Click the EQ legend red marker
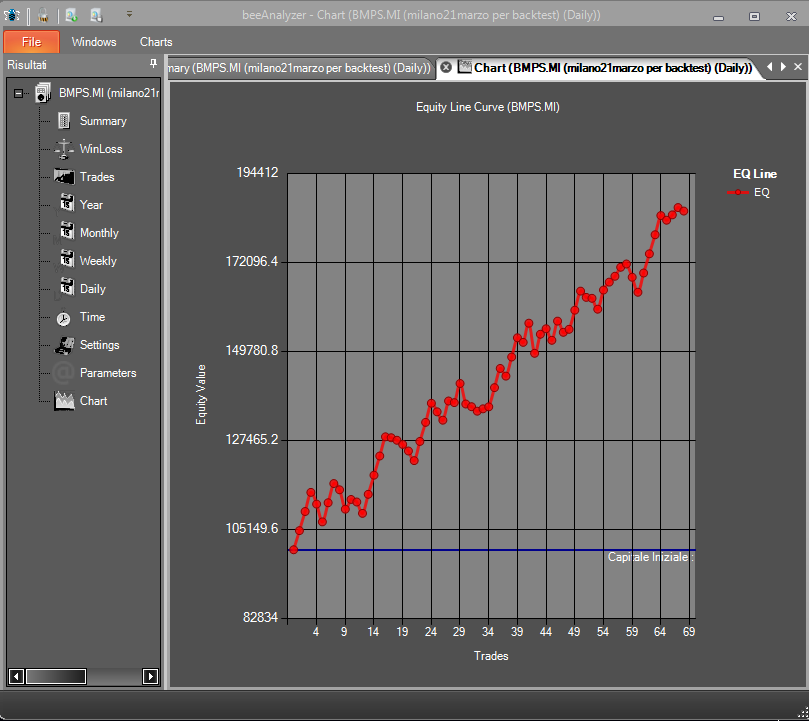 [x=738, y=192]
